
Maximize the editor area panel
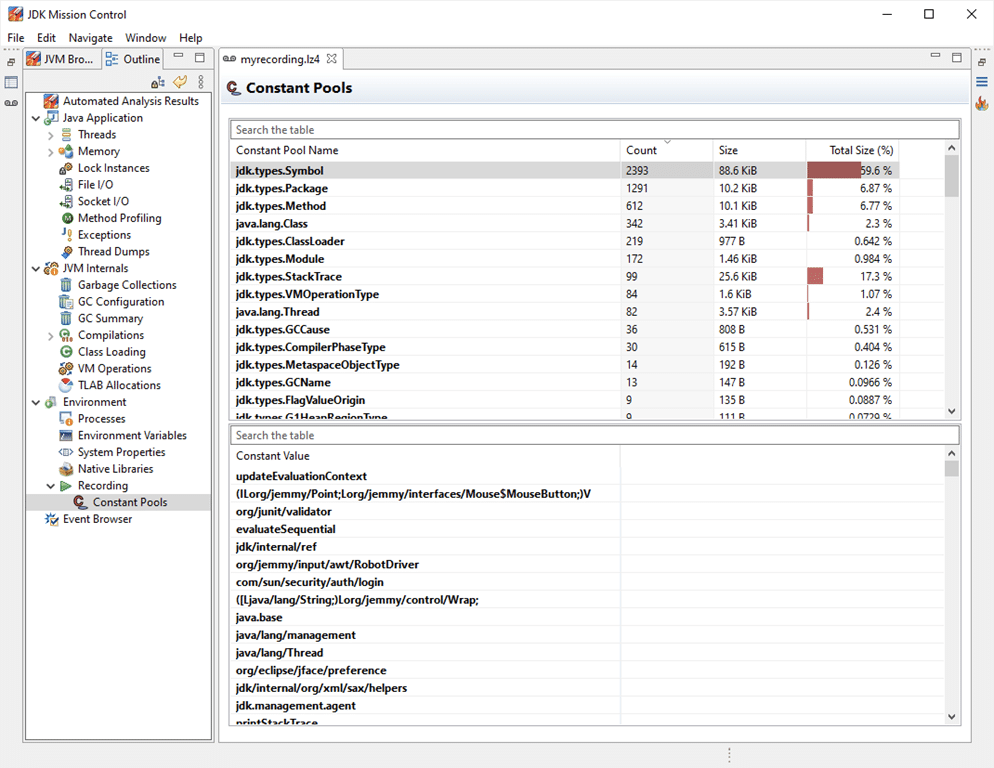pyautogui.click(x=957, y=57)
